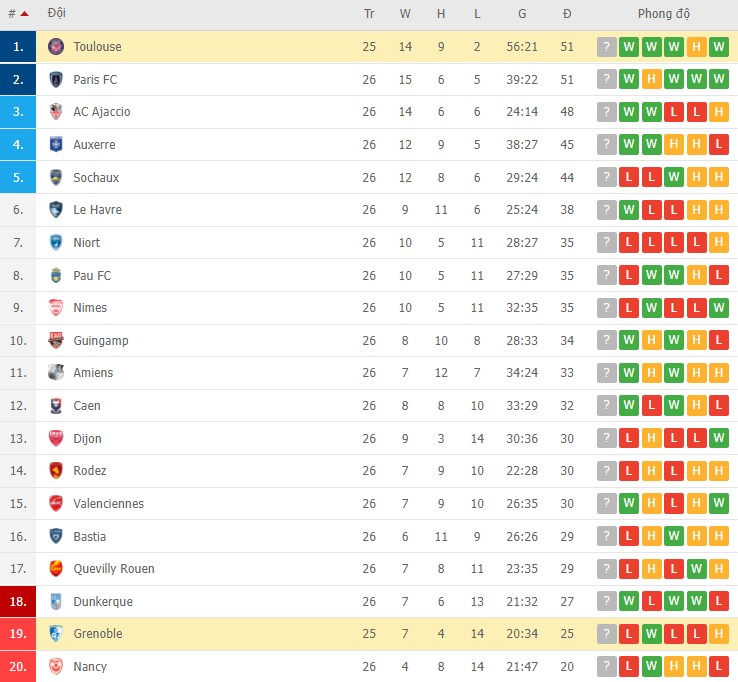
Task: Click the Guingamp team crest
Action: pos(56,341)
